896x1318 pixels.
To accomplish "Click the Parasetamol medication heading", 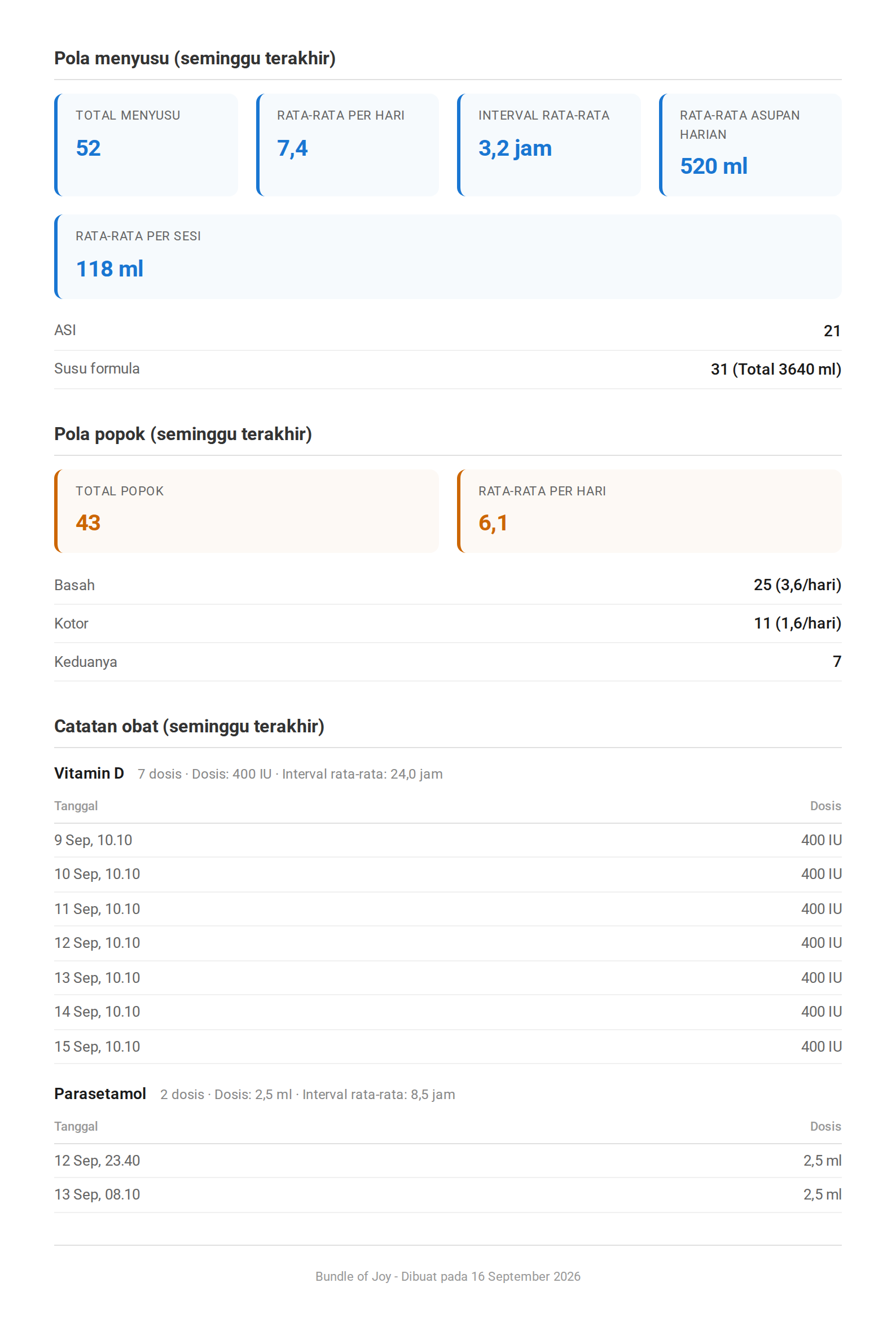I will coord(100,1094).
